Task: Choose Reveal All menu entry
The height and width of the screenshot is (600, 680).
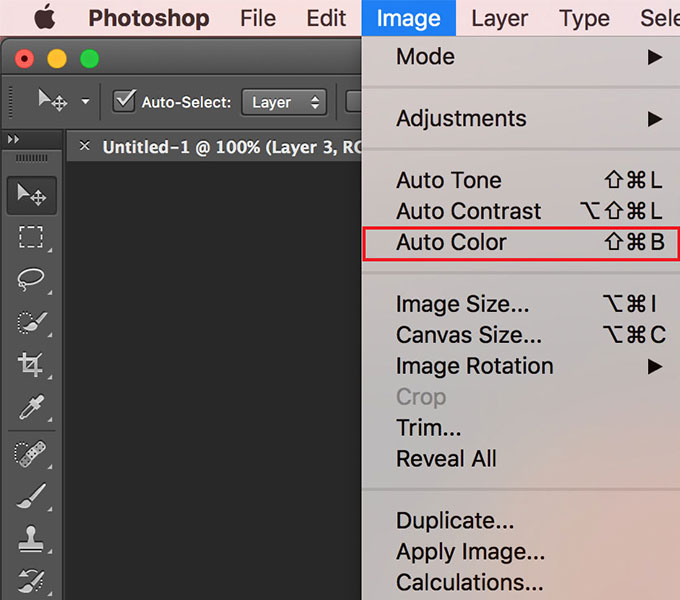Action: [521, 459]
